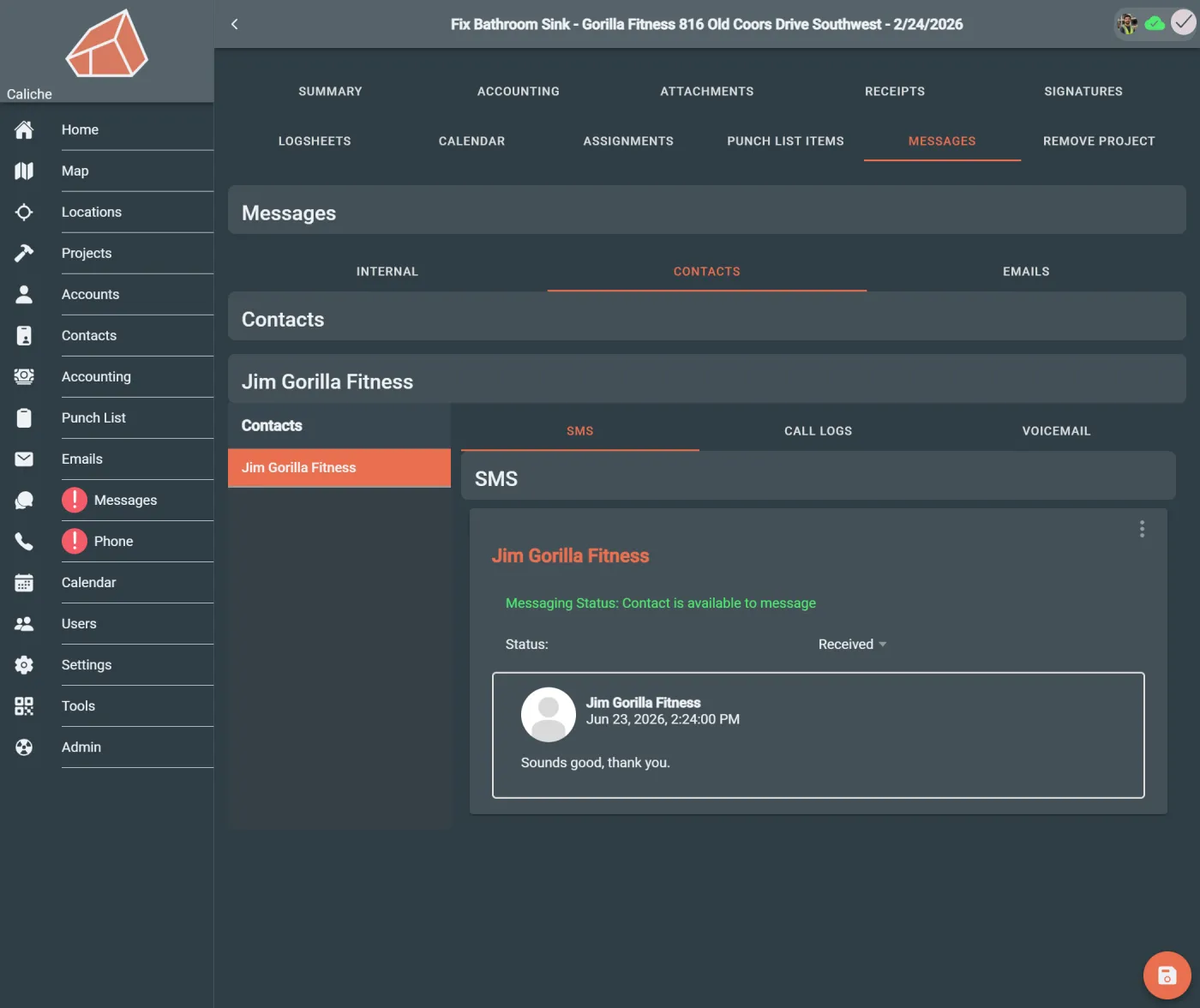
Task: Click the Users group icon
Action: tap(24, 623)
